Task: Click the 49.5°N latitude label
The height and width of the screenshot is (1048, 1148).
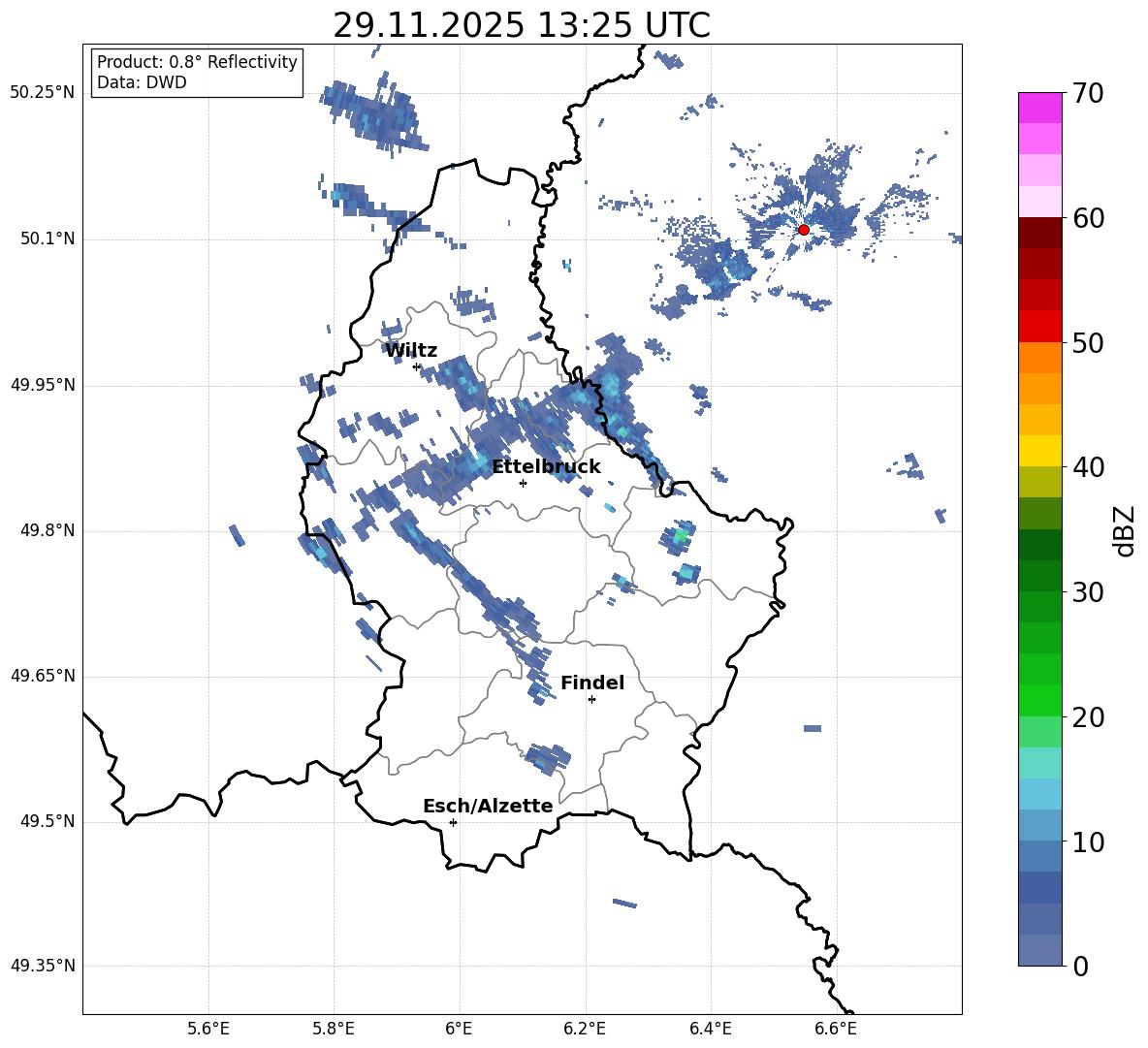Action: (x=47, y=822)
